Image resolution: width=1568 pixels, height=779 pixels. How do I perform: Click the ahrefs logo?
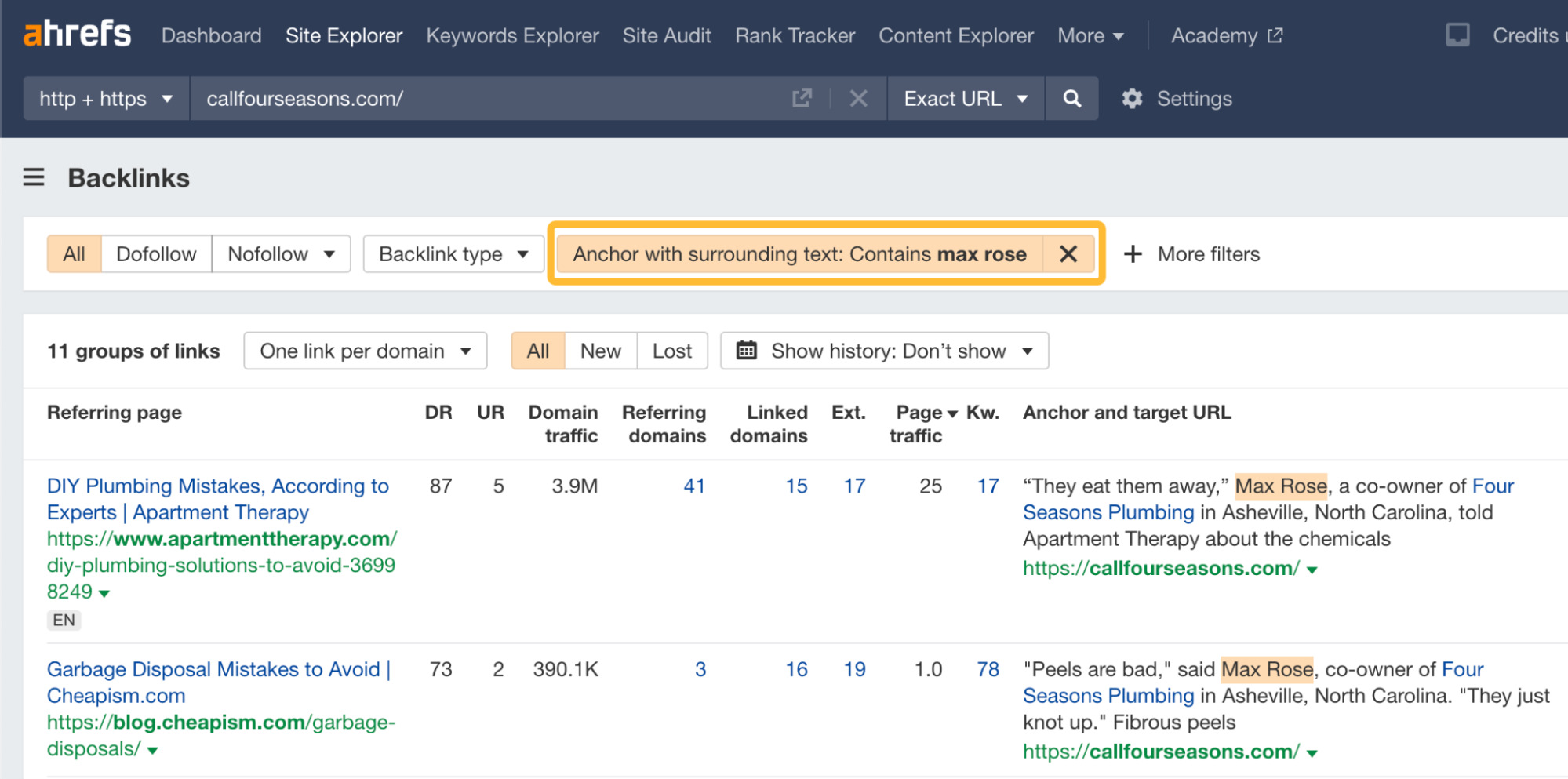point(76,33)
